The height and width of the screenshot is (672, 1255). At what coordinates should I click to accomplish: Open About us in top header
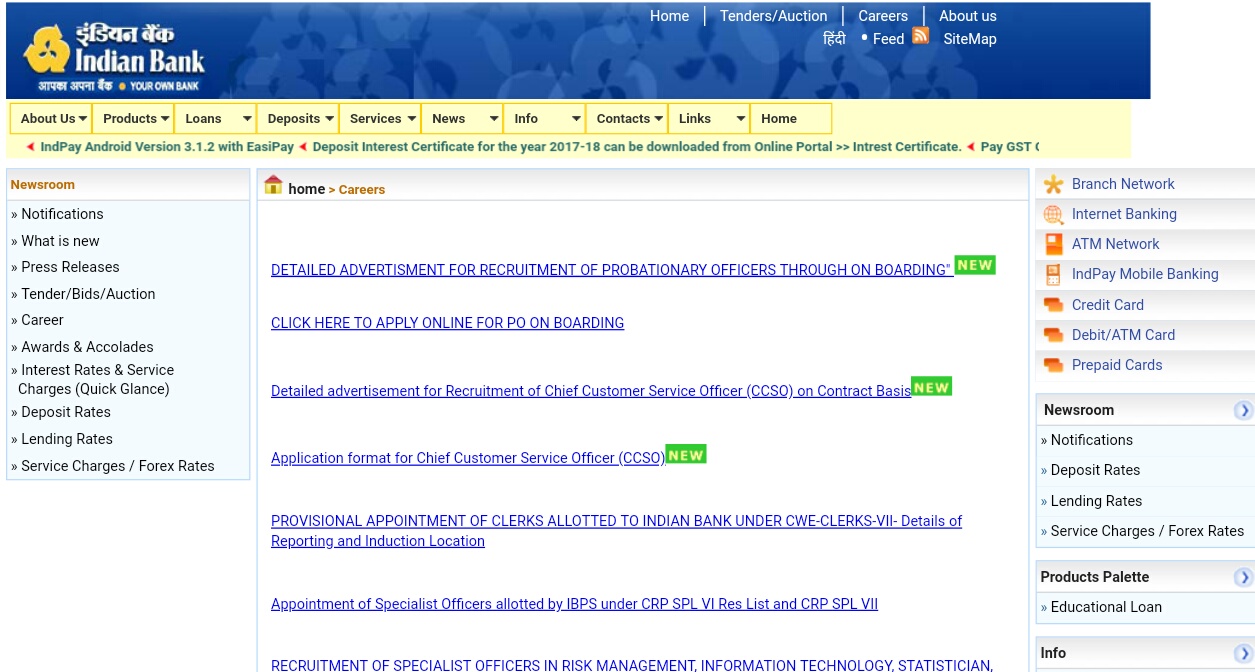967,16
